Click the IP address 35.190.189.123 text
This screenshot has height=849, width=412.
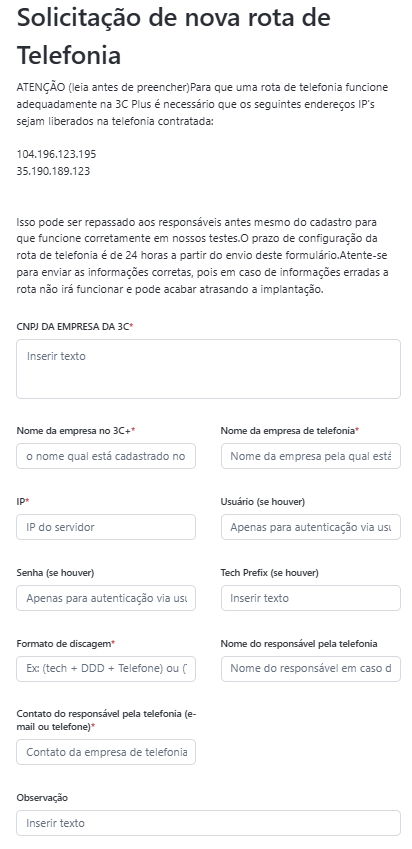tap(53, 171)
